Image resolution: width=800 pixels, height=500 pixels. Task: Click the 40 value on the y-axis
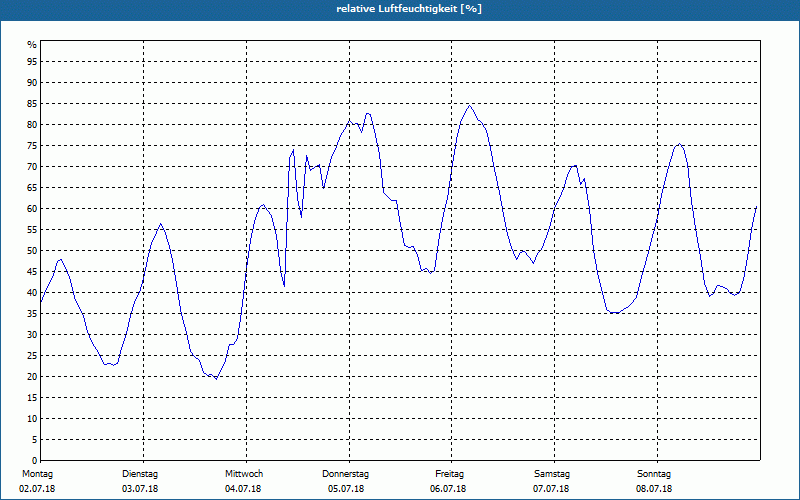point(32,293)
